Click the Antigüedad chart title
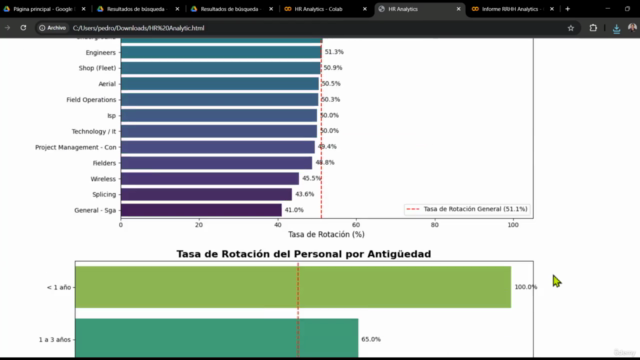 (304, 254)
